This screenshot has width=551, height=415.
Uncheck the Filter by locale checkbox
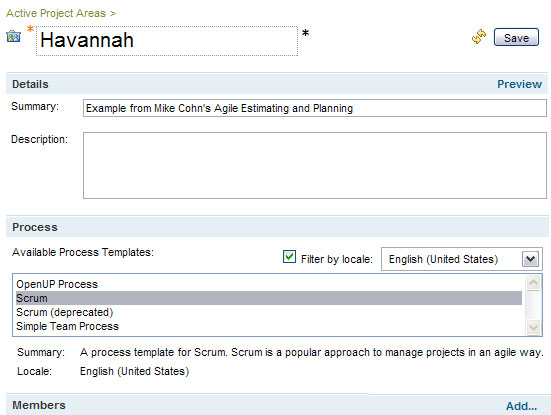tap(289, 257)
